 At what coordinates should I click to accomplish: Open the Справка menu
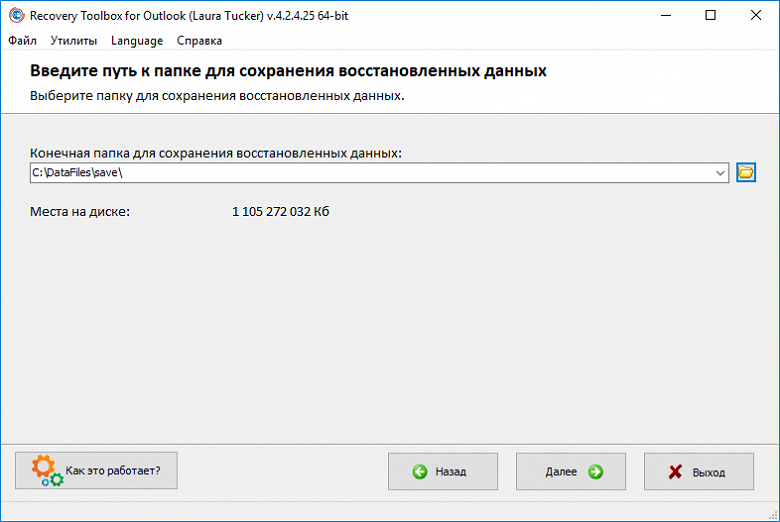199,41
